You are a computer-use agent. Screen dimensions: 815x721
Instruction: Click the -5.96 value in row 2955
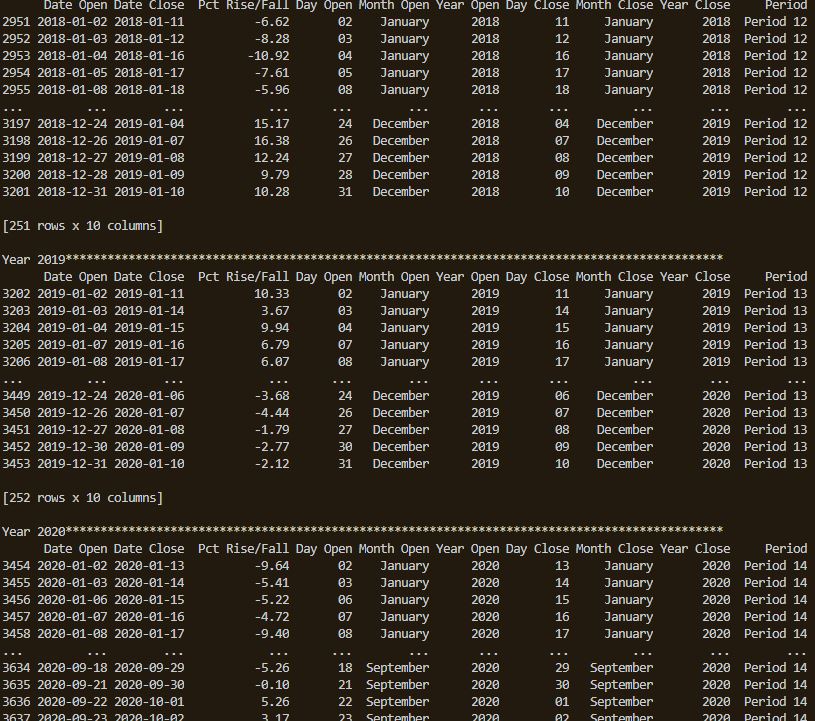(272, 90)
